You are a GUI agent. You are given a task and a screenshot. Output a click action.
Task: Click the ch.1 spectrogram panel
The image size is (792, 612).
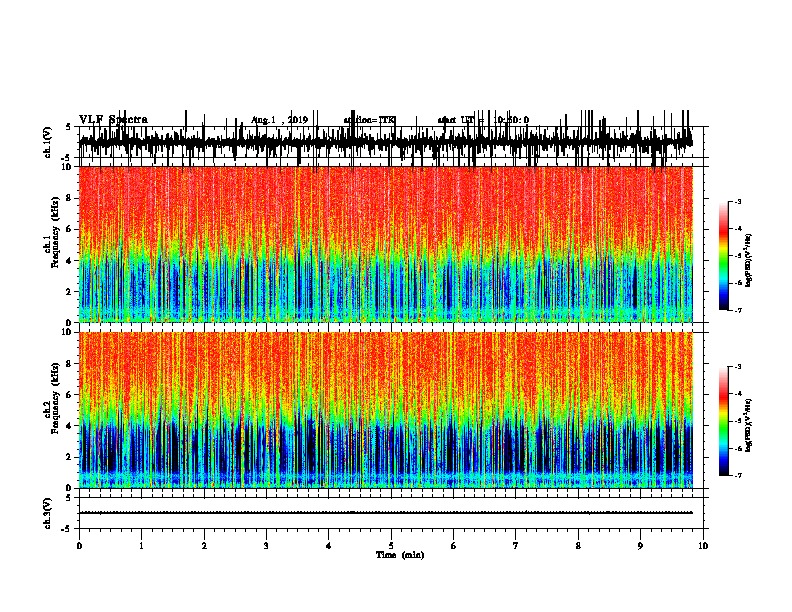(x=386, y=244)
